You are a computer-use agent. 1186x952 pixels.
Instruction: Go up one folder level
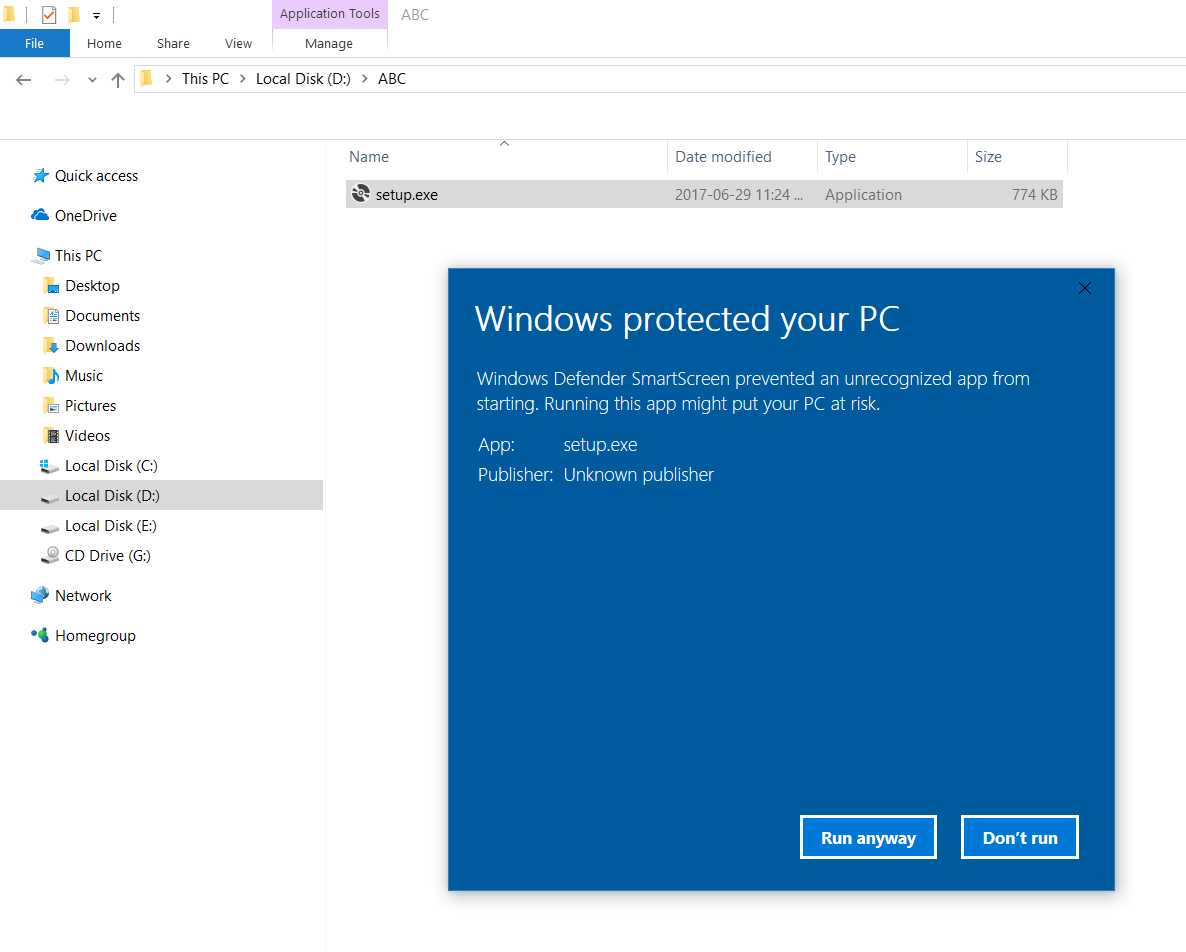point(117,79)
